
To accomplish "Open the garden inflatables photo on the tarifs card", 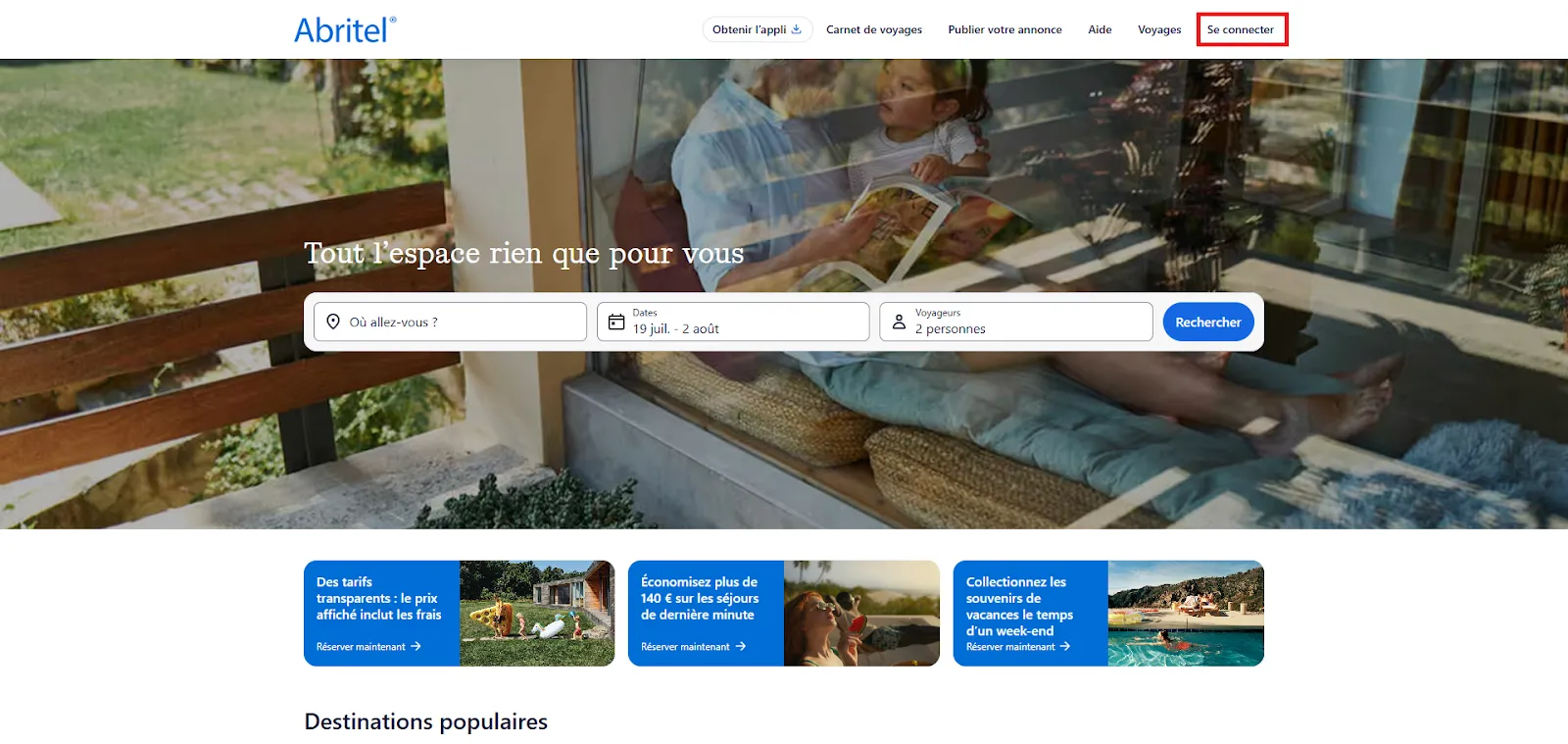I will click(537, 614).
